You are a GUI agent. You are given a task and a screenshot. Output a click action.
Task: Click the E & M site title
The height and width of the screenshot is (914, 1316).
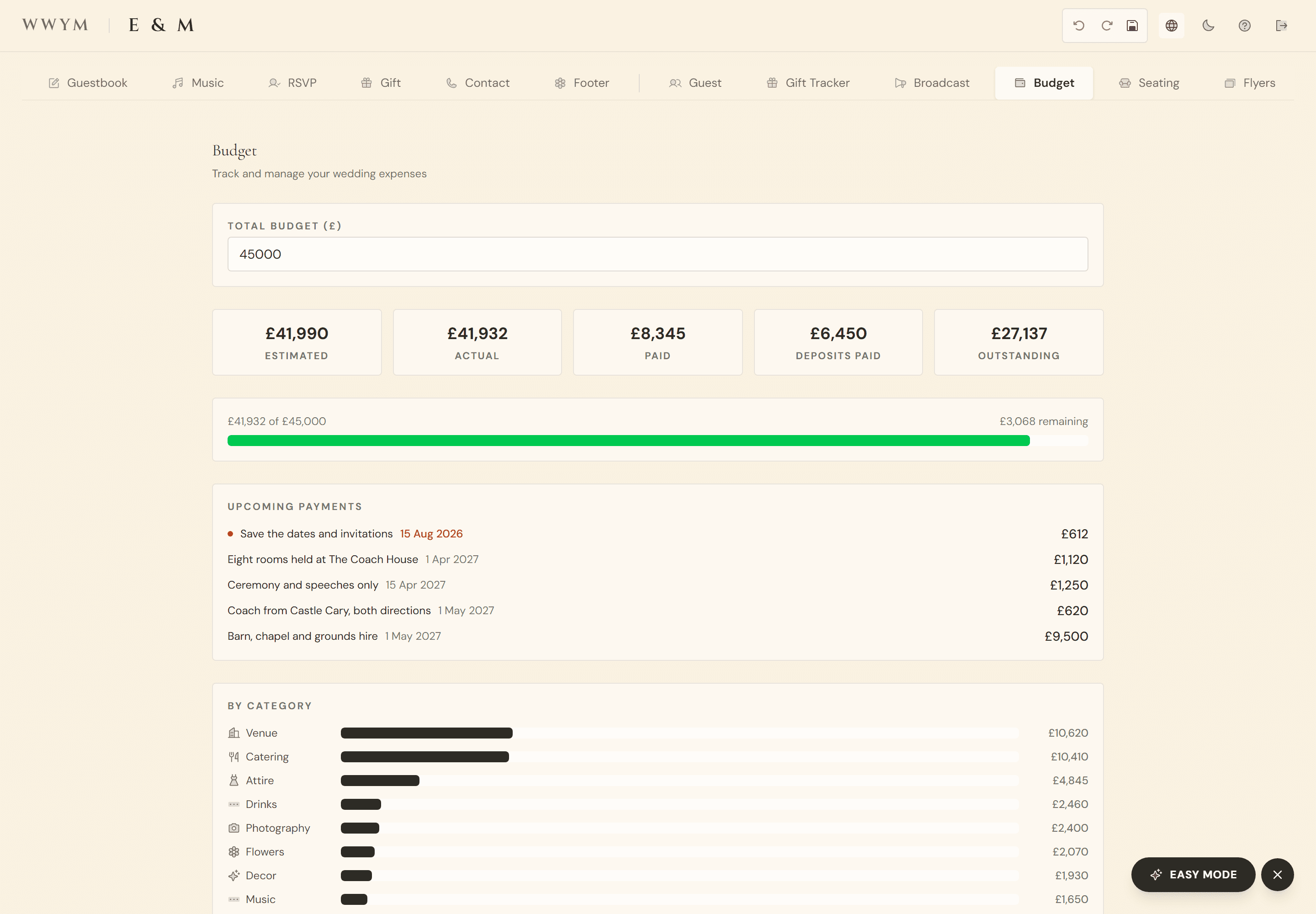161,25
